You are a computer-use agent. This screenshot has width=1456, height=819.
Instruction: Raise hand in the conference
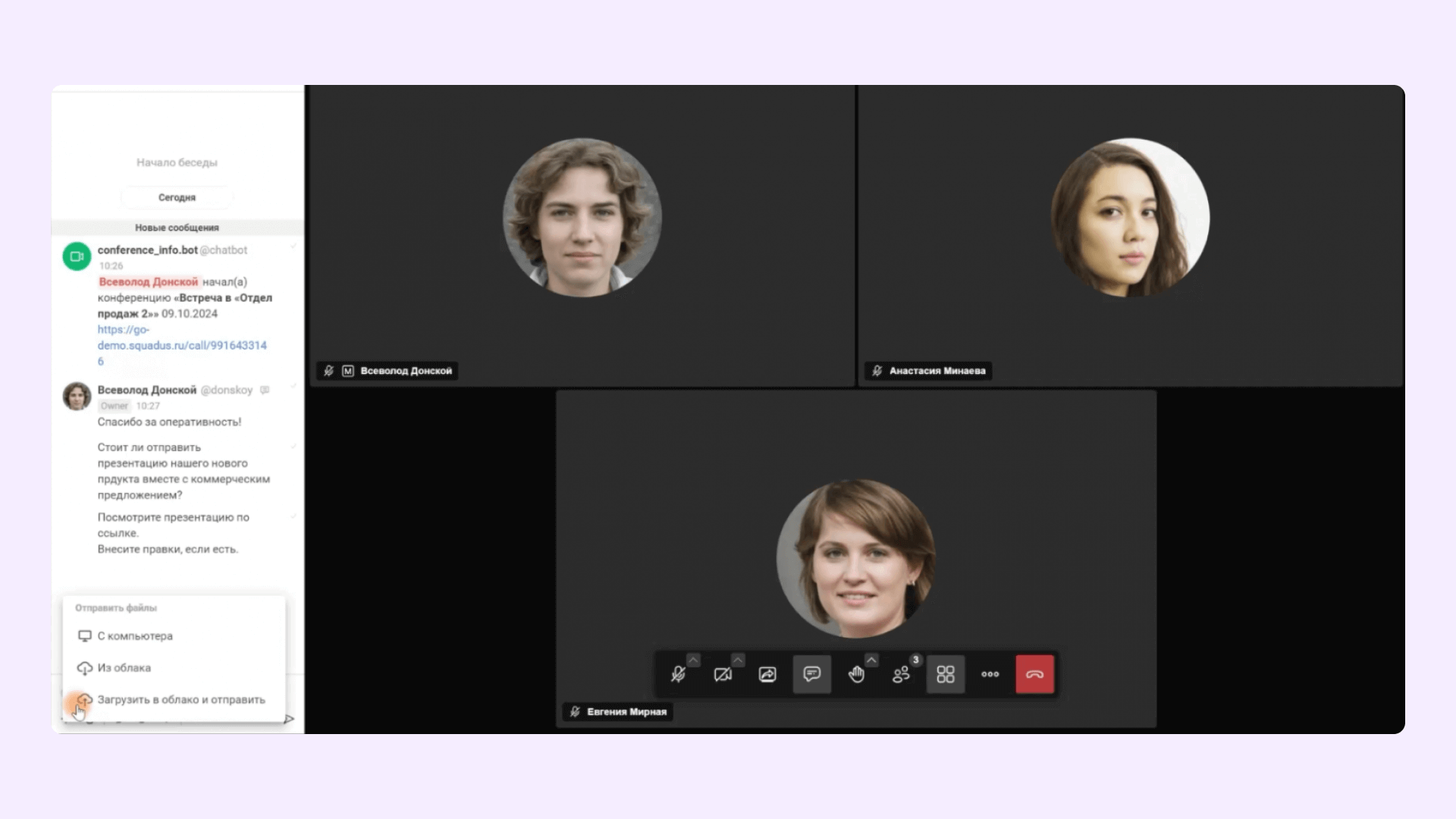[856, 674]
